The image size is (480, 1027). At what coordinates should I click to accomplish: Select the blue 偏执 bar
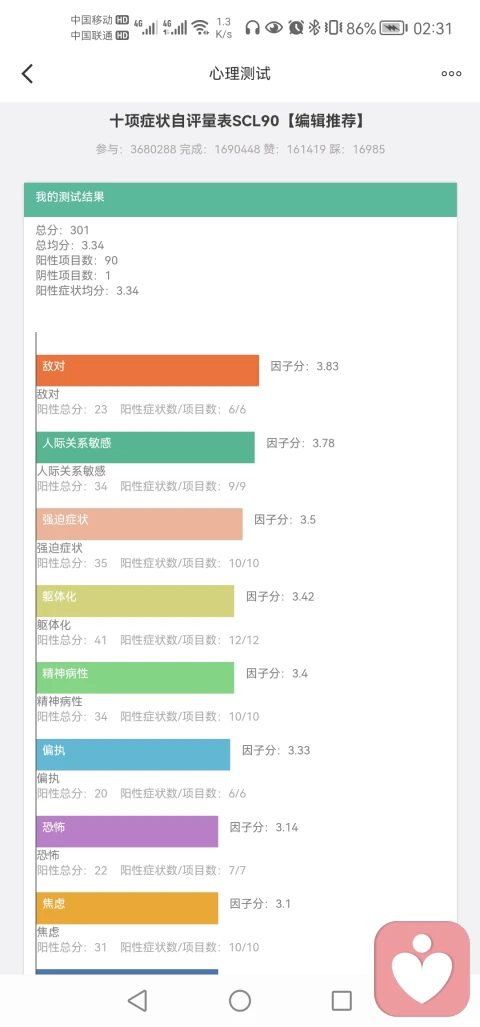tap(133, 755)
